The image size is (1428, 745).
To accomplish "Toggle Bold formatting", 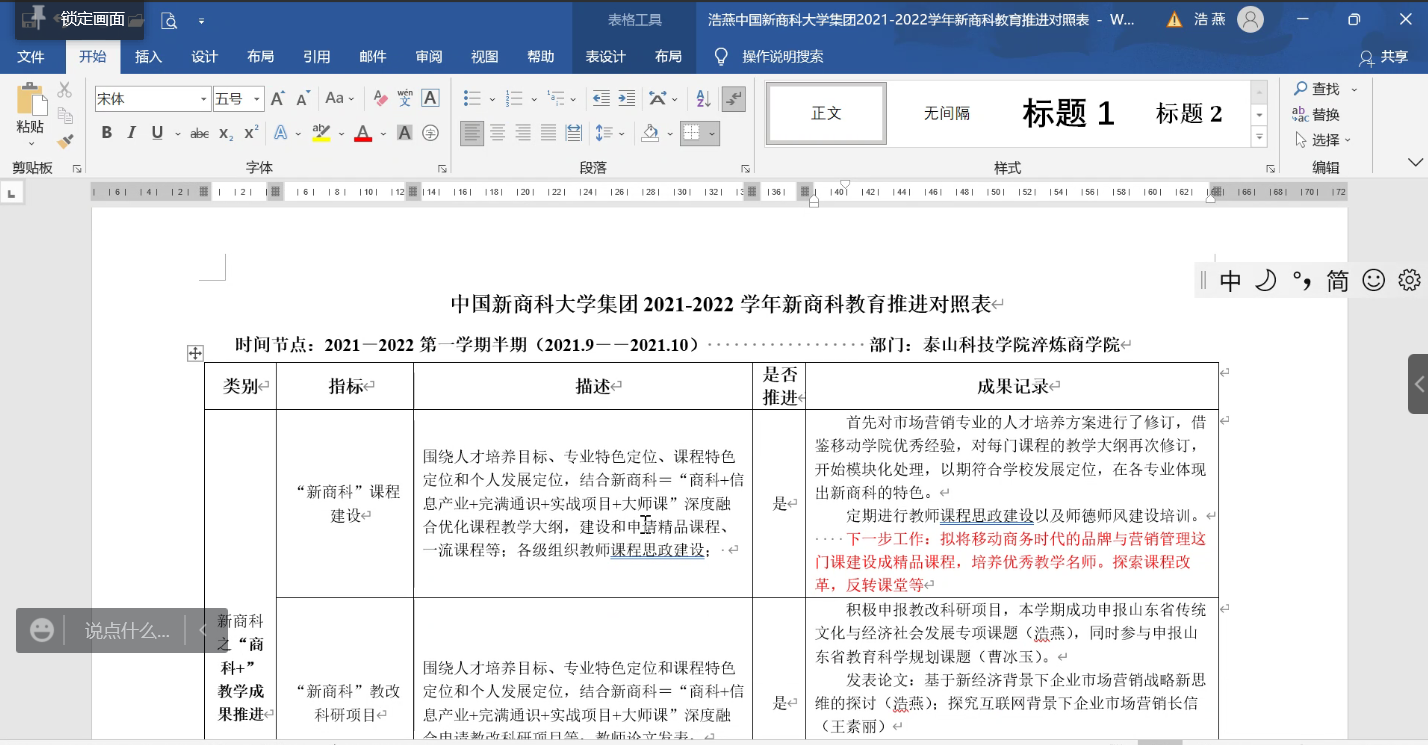I will (107, 132).
